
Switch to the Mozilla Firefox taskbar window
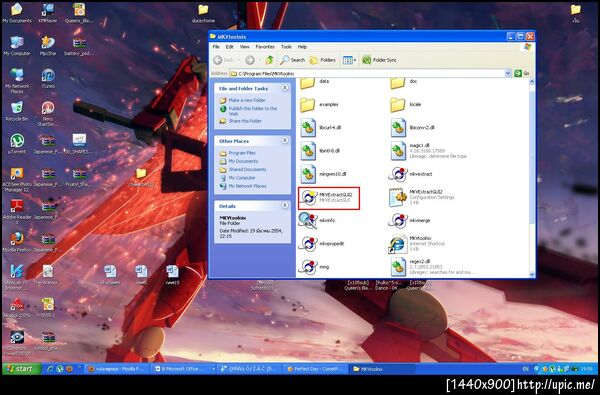click(x=116, y=369)
